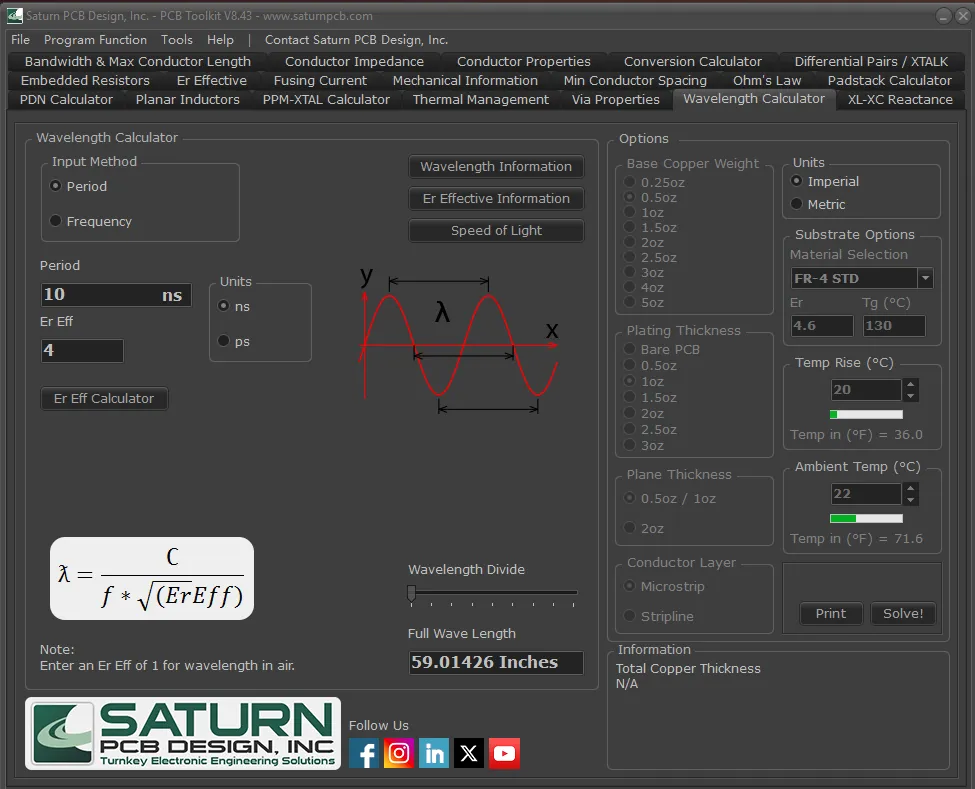Switch to XL-XC Reactance tab
Image resolution: width=975 pixels, height=789 pixels.
(x=900, y=99)
